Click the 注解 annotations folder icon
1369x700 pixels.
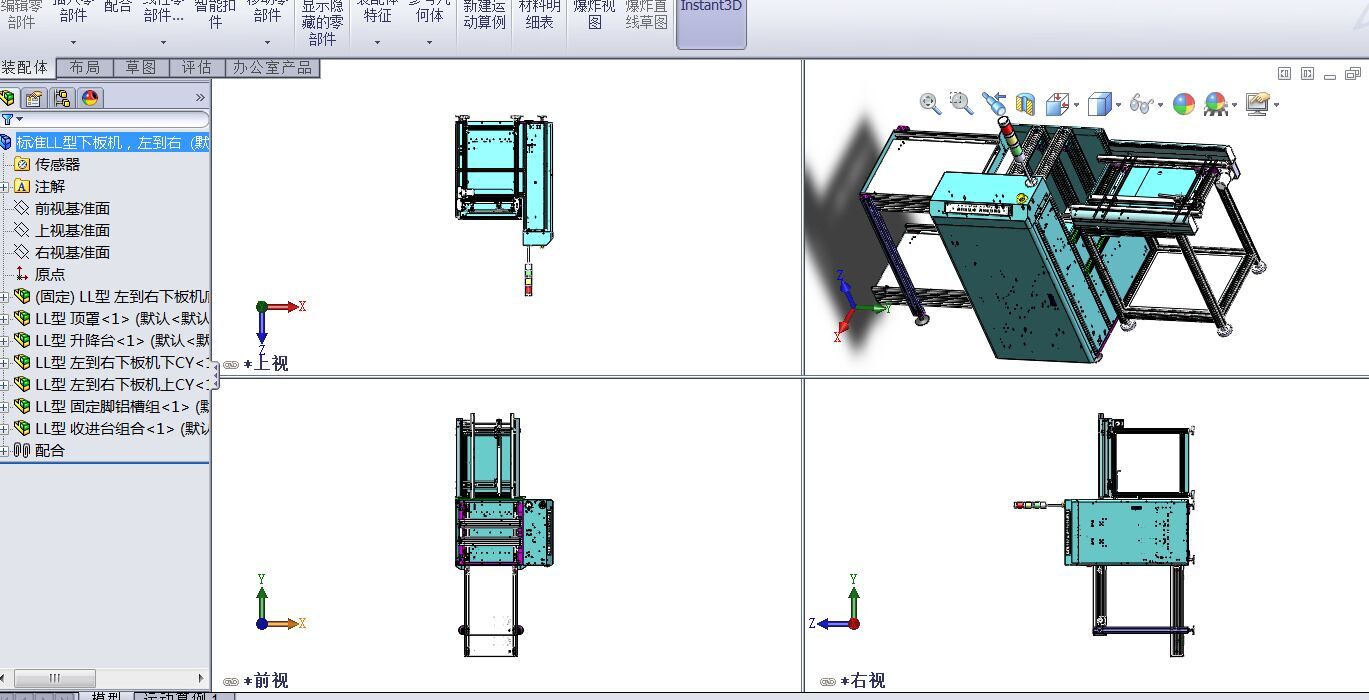tap(22, 186)
